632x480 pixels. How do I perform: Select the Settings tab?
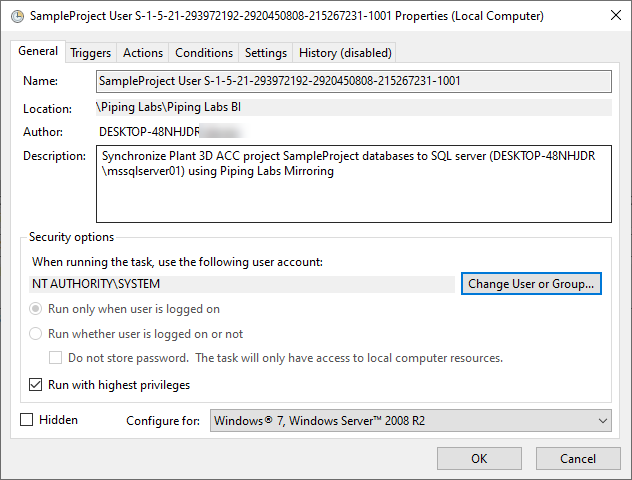click(266, 53)
